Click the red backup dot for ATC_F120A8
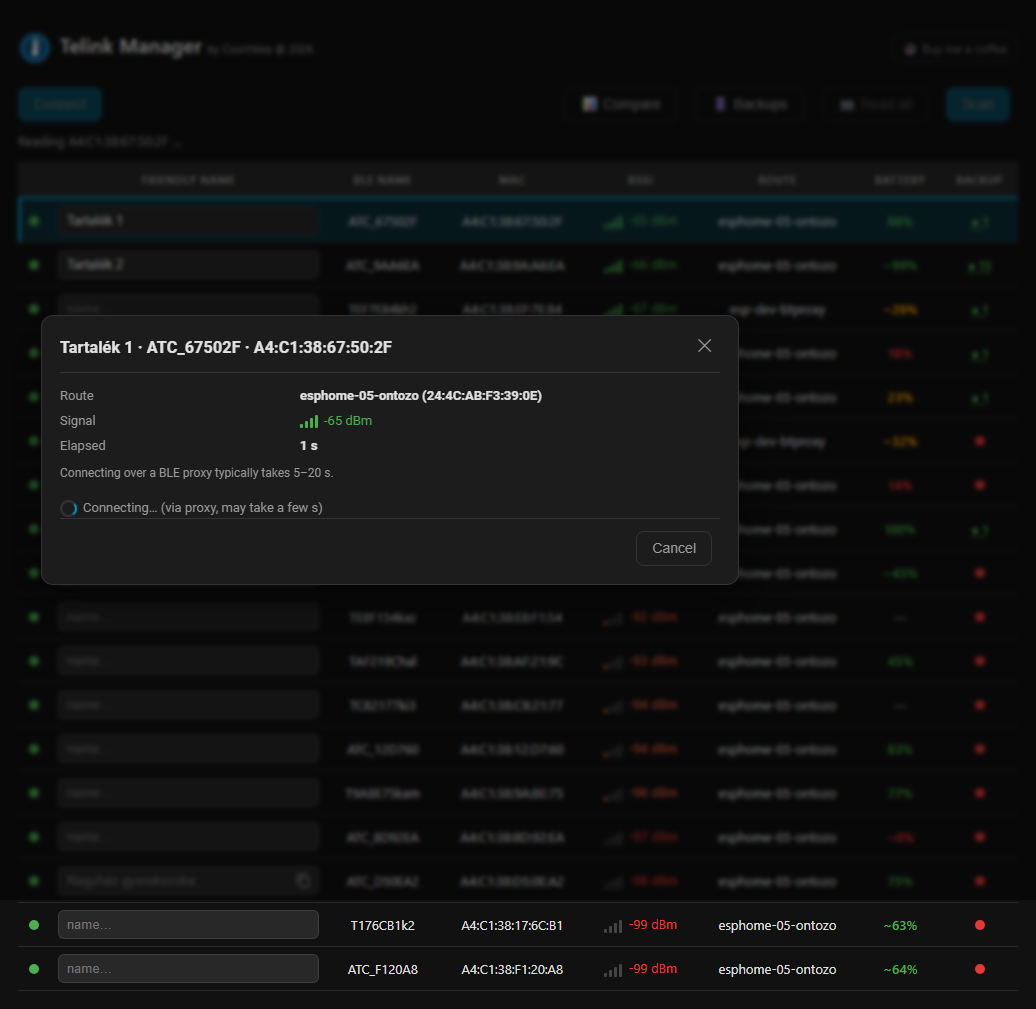 [x=980, y=969]
